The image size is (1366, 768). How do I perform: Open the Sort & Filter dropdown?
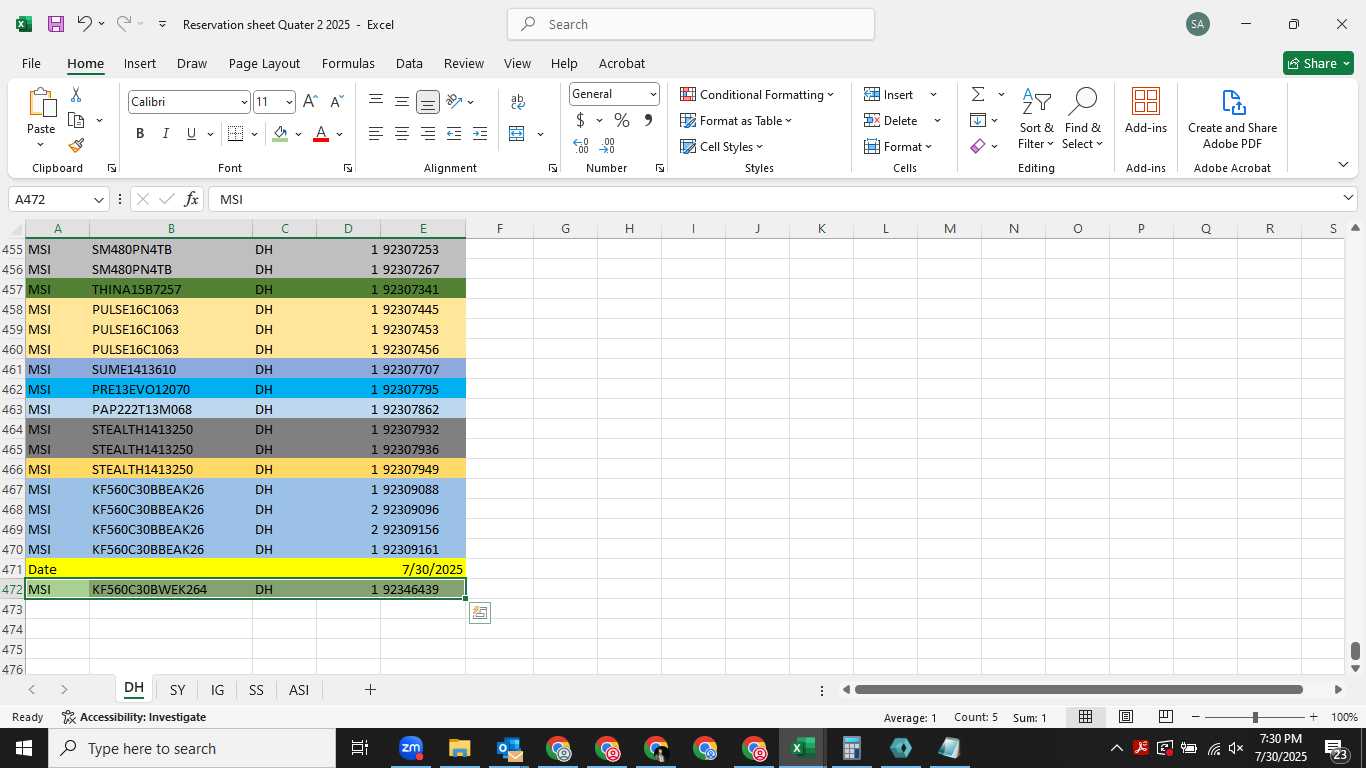(1037, 118)
